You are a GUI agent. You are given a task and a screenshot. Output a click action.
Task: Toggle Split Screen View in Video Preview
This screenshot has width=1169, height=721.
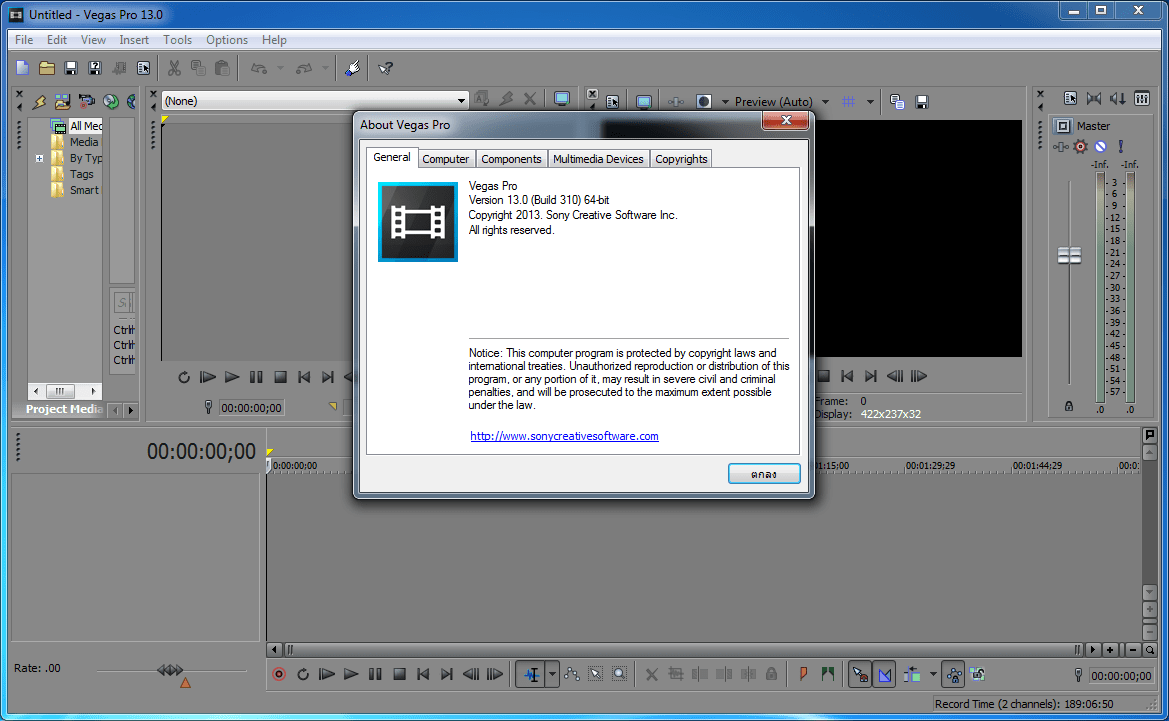tap(703, 101)
